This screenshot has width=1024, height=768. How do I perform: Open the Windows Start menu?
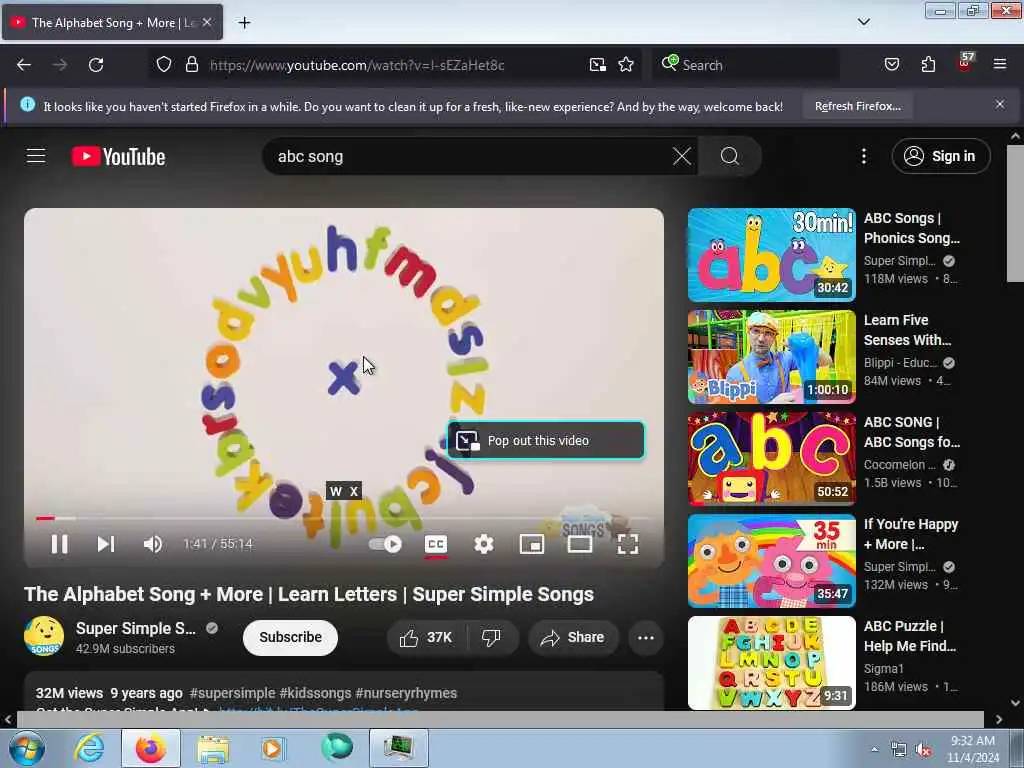coord(27,748)
